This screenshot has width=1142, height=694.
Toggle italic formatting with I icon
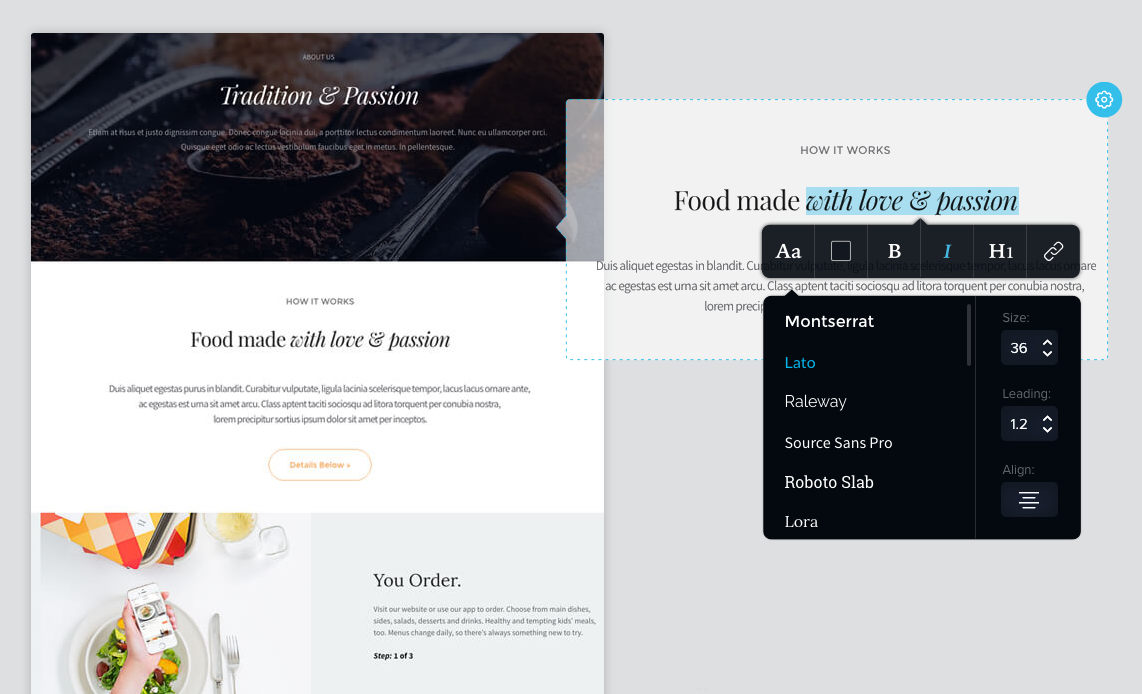point(947,251)
